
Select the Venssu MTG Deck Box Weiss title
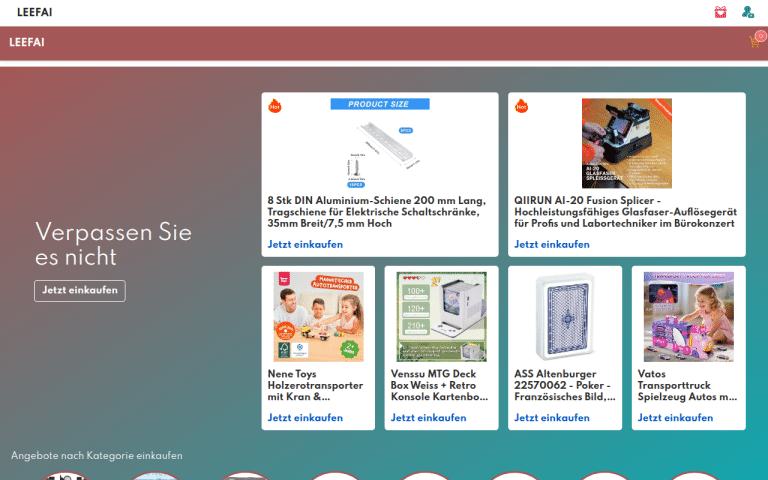coord(439,385)
